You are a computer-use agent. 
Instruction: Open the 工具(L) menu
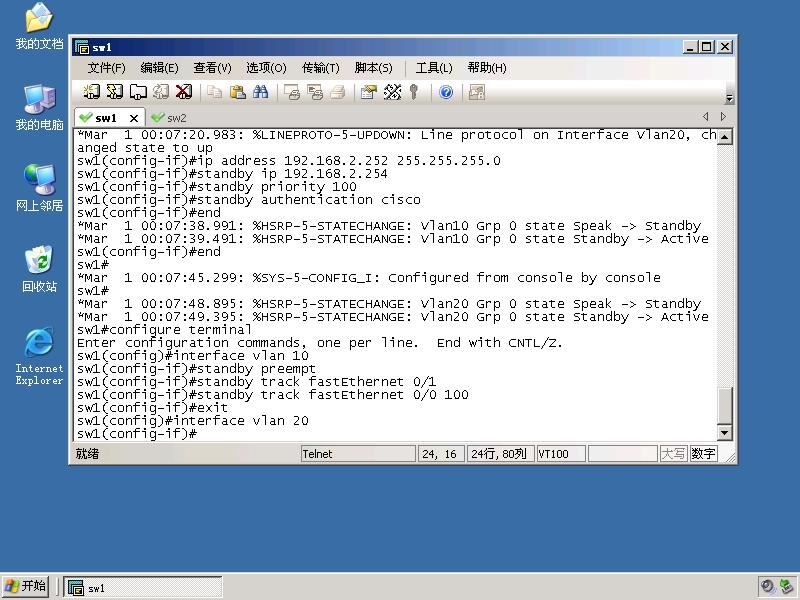(434, 68)
